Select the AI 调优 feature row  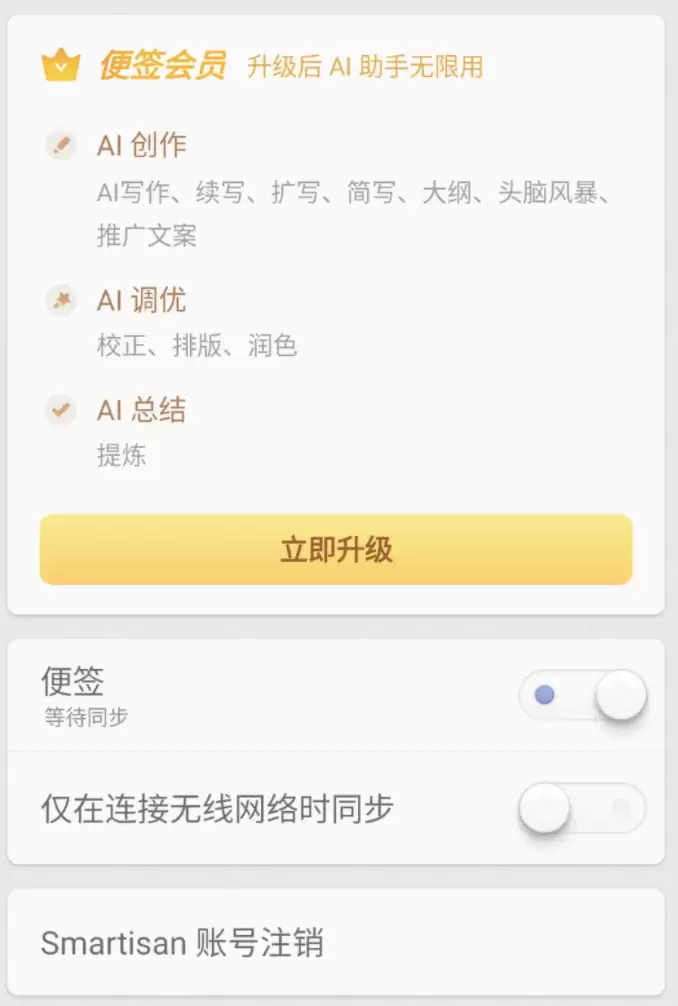pos(142,300)
